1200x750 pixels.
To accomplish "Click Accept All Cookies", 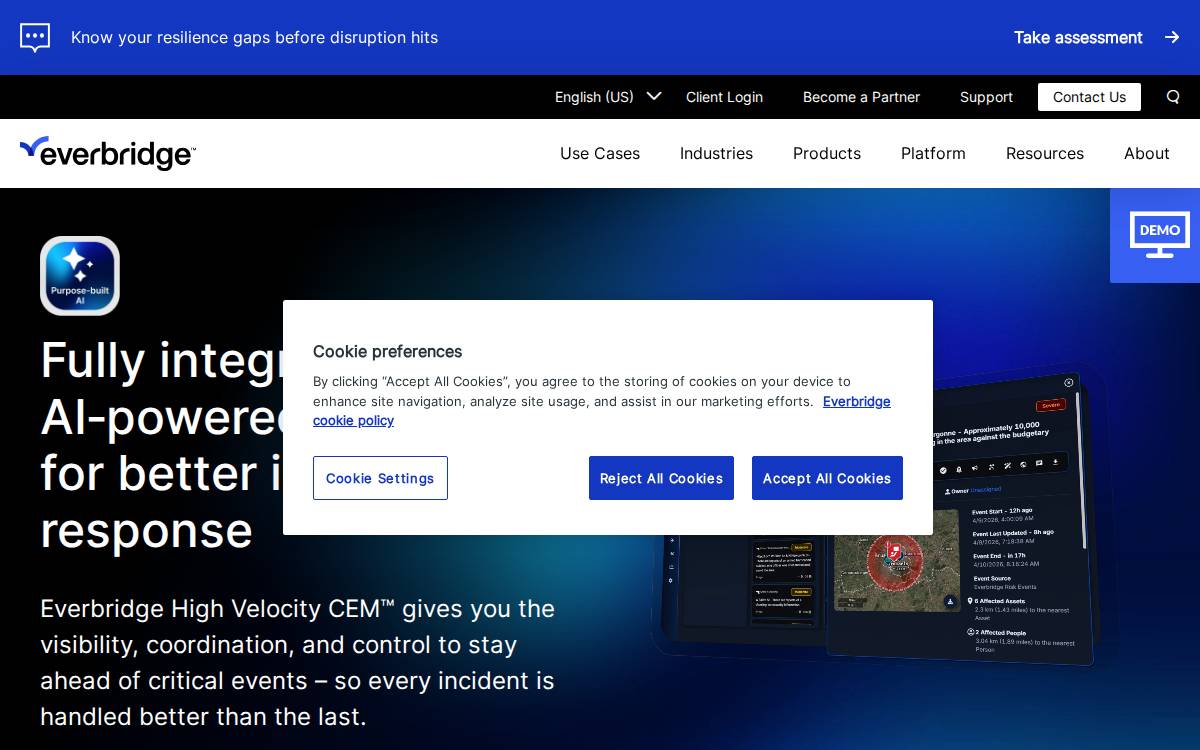I will point(827,478).
